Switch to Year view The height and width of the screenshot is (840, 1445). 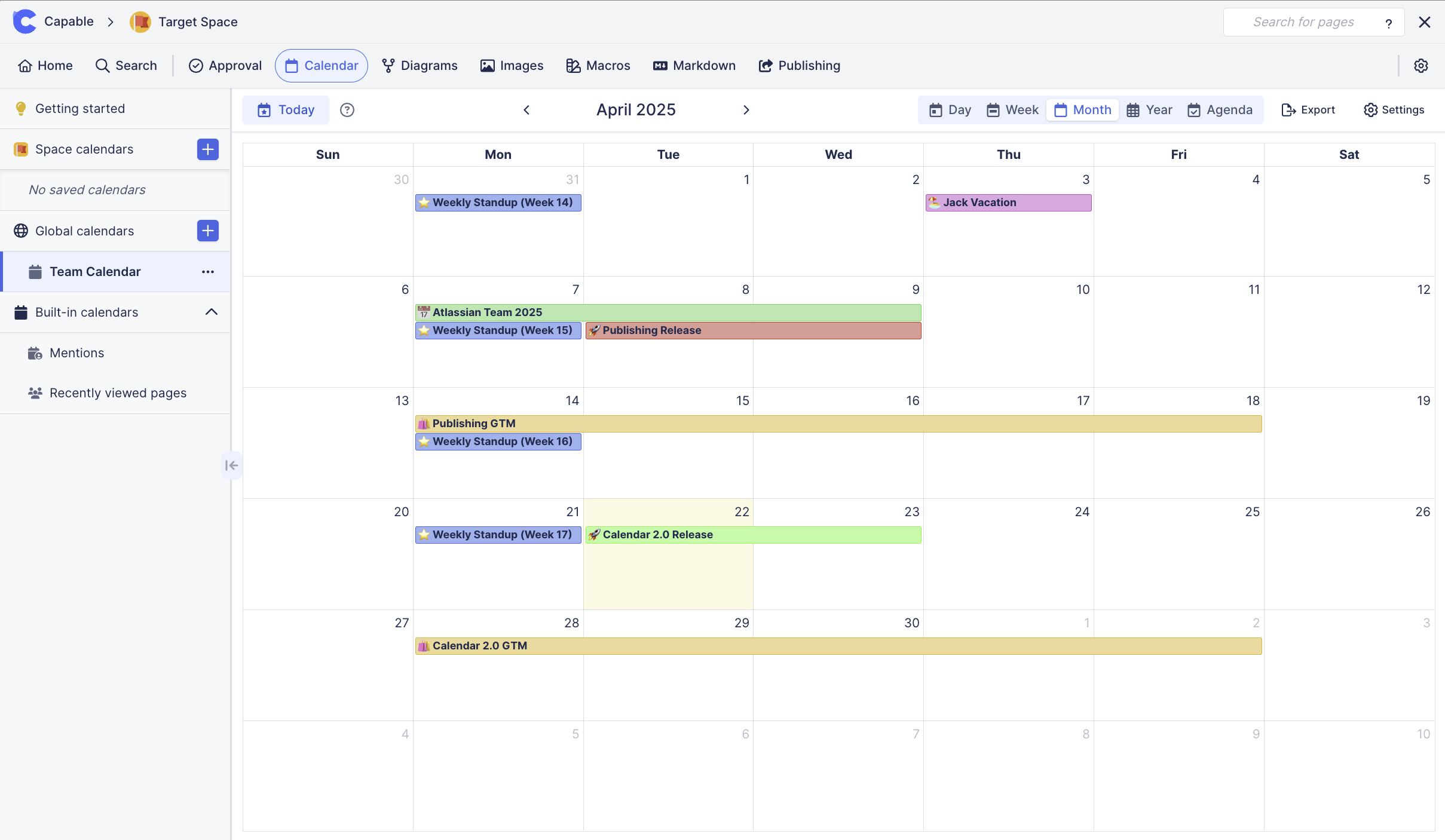coord(1149,110)
